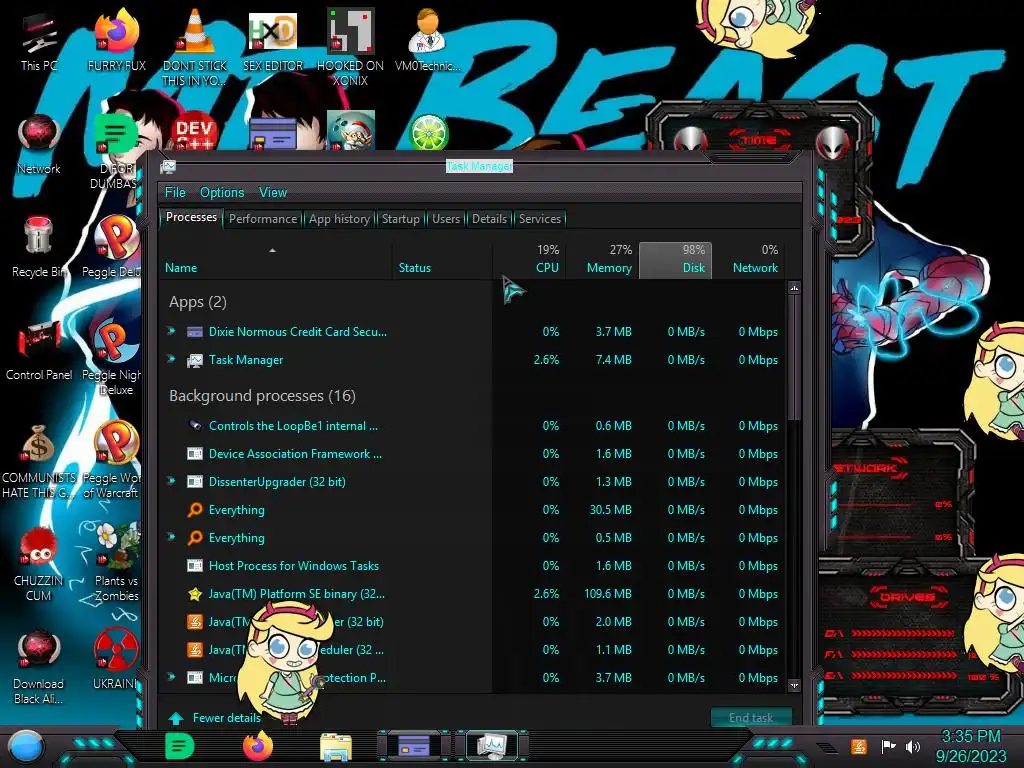Open the HOOKED ON XONIX desktop shortcut
Image resolution: width=1024 pixels, height=768 pixels.
(x=350, y=47)
